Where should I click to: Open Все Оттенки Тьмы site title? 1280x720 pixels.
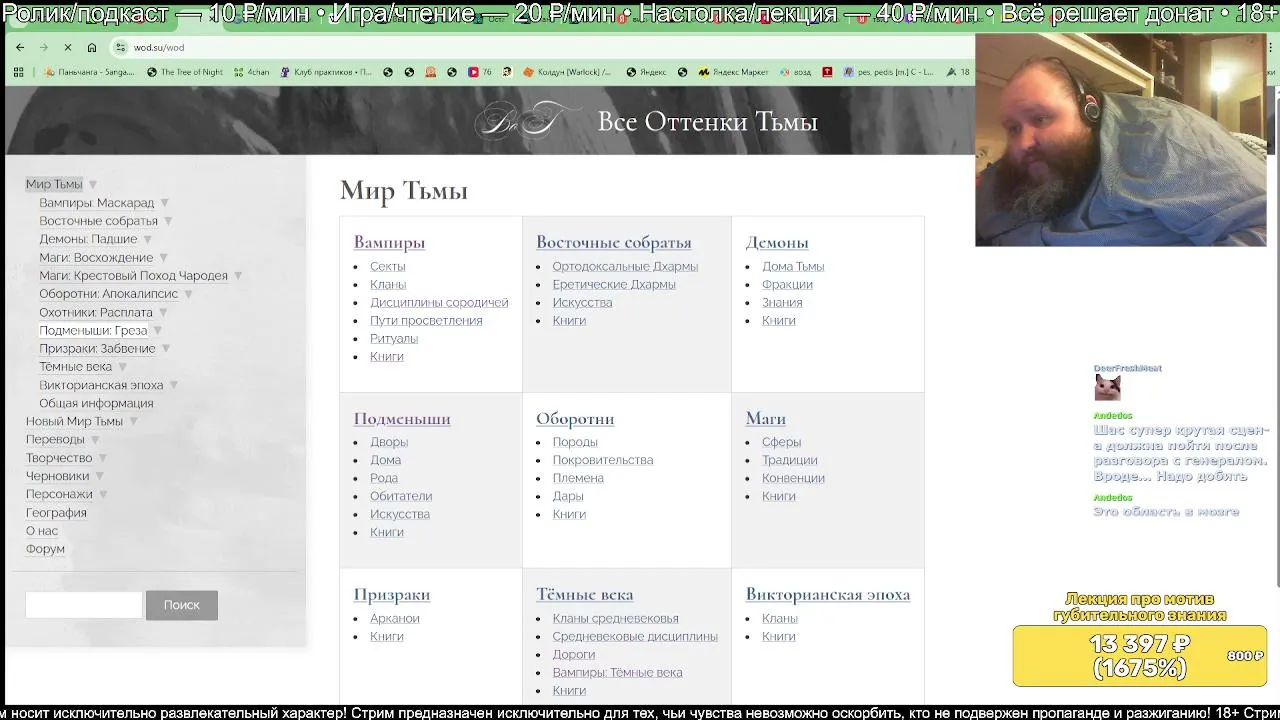707,122
